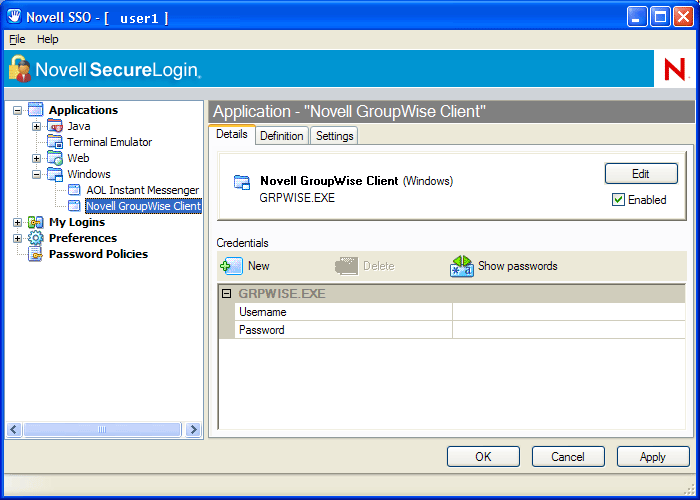Click the Username row label
The width and height of the screenshot is (700, 500).
pos(263,312)
